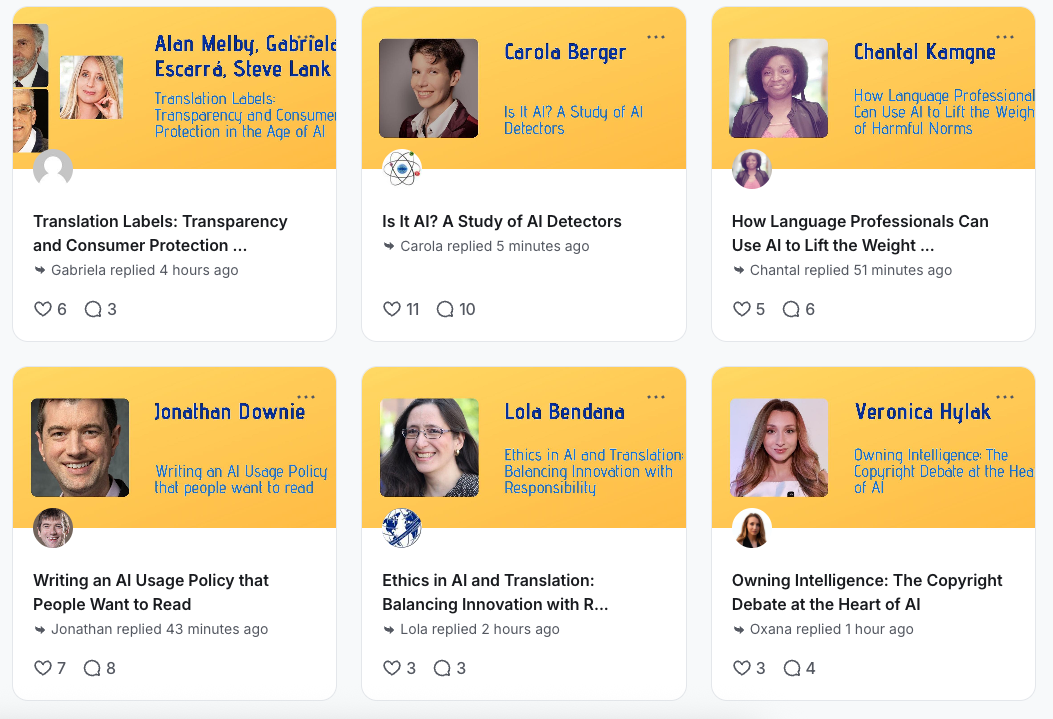This screenshot has width=1053, height=719.
Task: Open comments on Chantal Kamgne's post
Action: point(791,310)
